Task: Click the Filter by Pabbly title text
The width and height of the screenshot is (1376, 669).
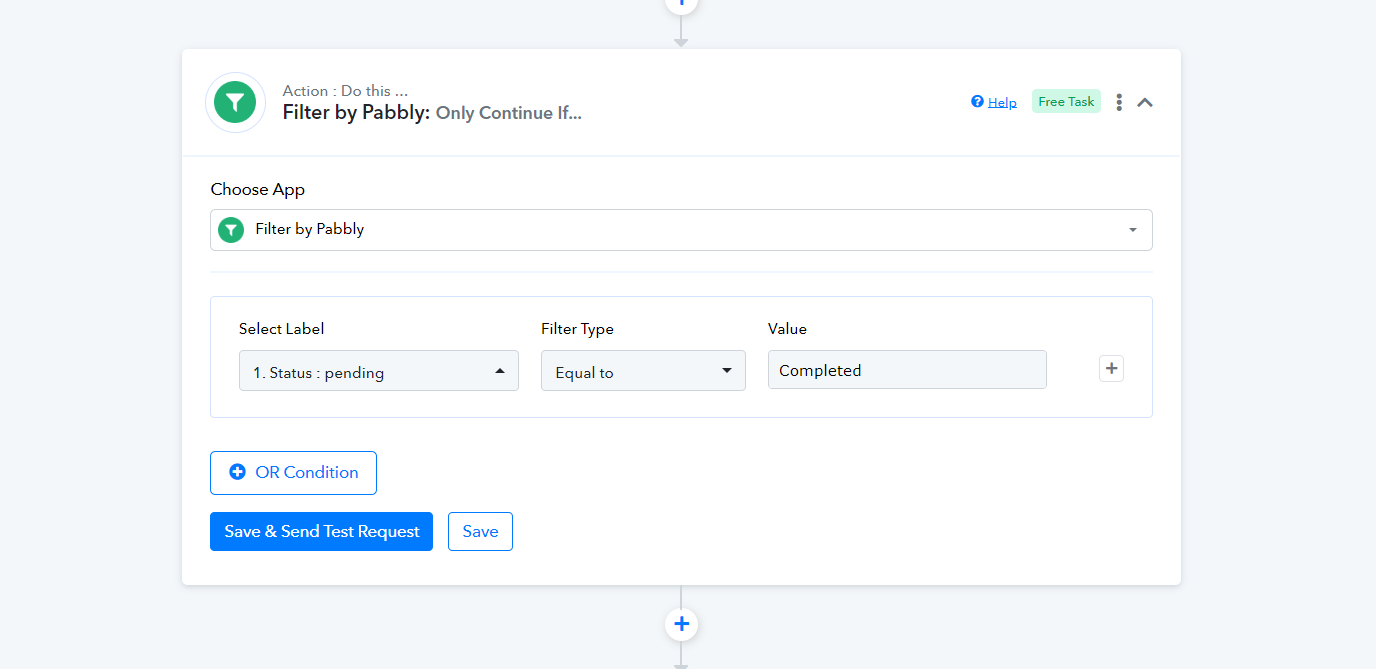Action: (x=356, y=113)
